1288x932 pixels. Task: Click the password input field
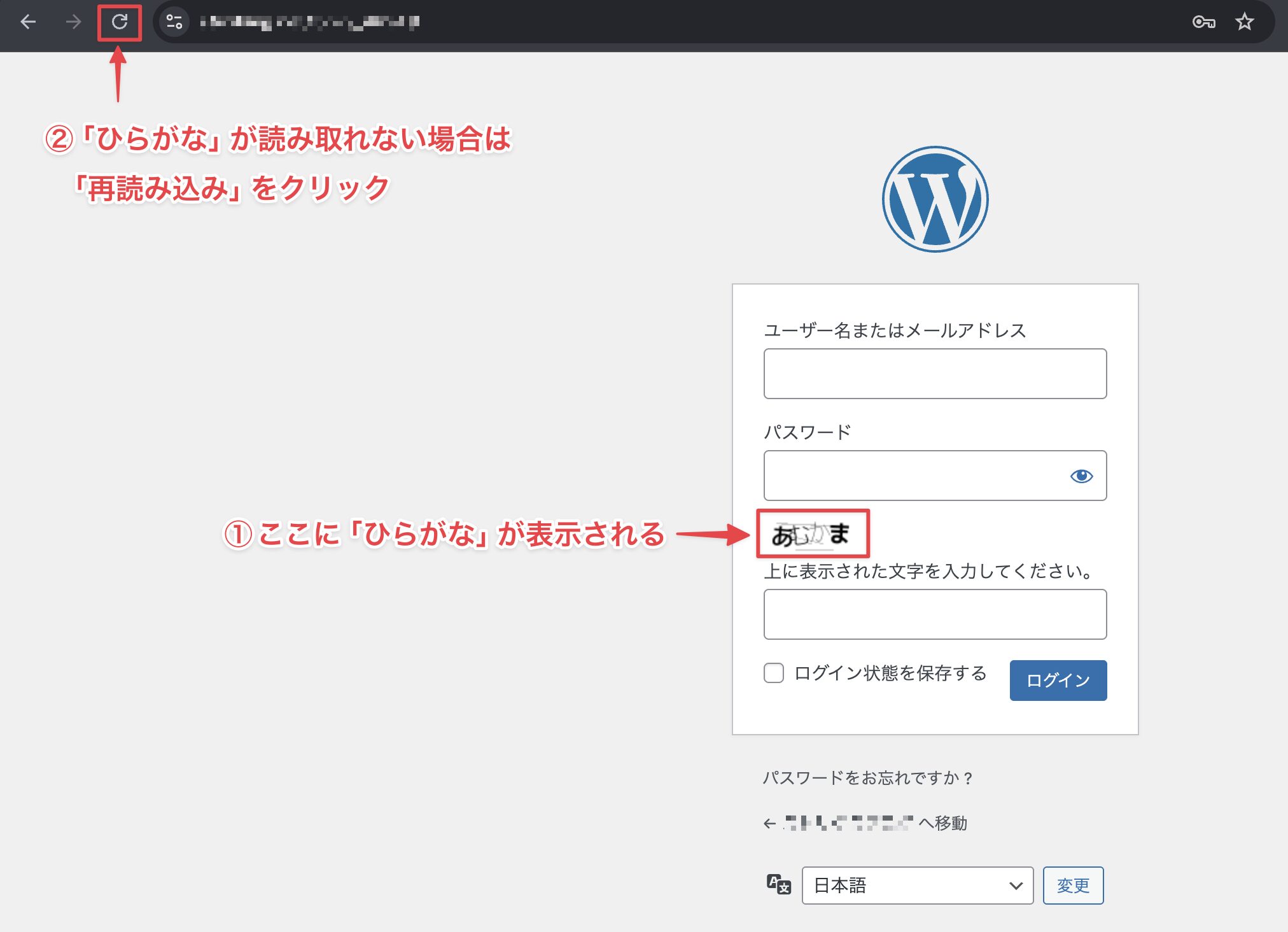coord(935,476)
